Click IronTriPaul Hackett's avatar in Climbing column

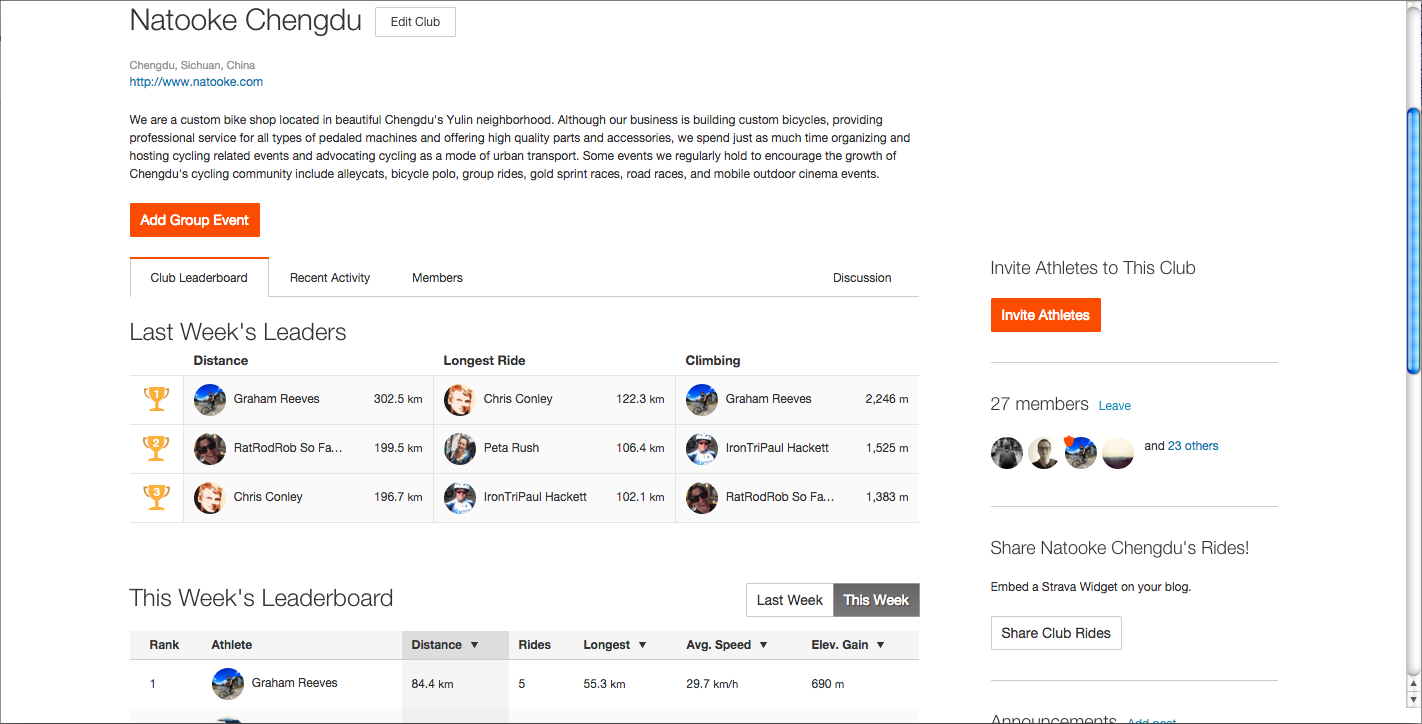point(702,448)
